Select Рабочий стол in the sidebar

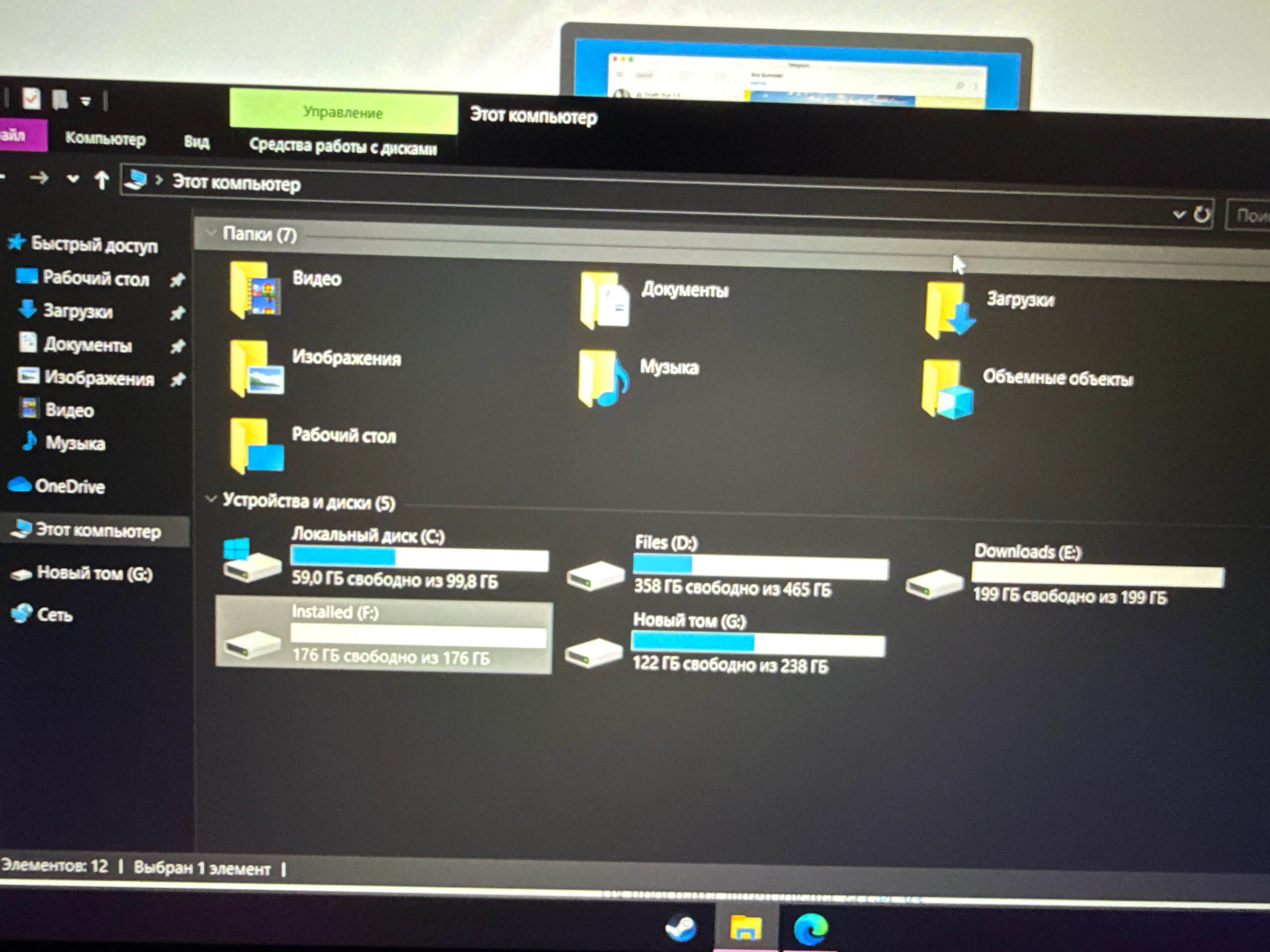click(96, 278)
